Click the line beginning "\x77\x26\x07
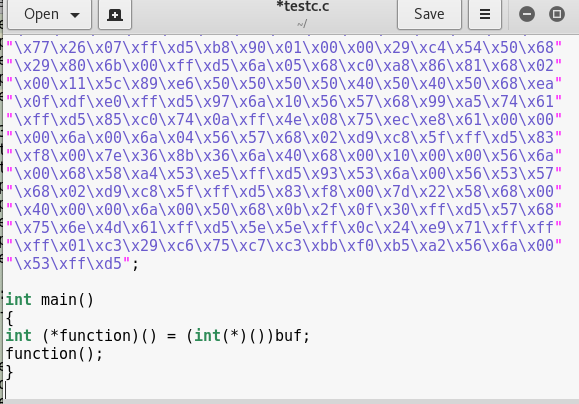 [x=284, y=48]
